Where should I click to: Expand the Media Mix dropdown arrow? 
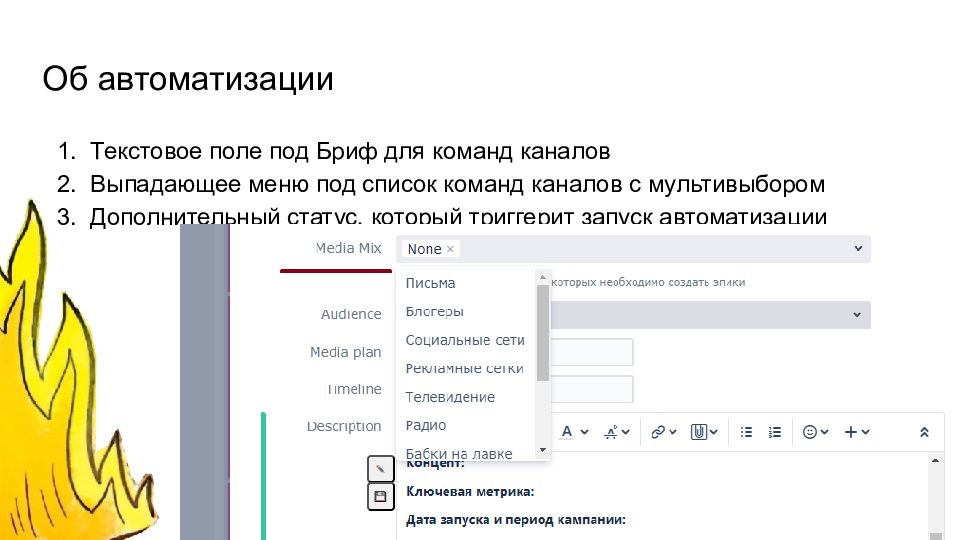tap(857, 248)
